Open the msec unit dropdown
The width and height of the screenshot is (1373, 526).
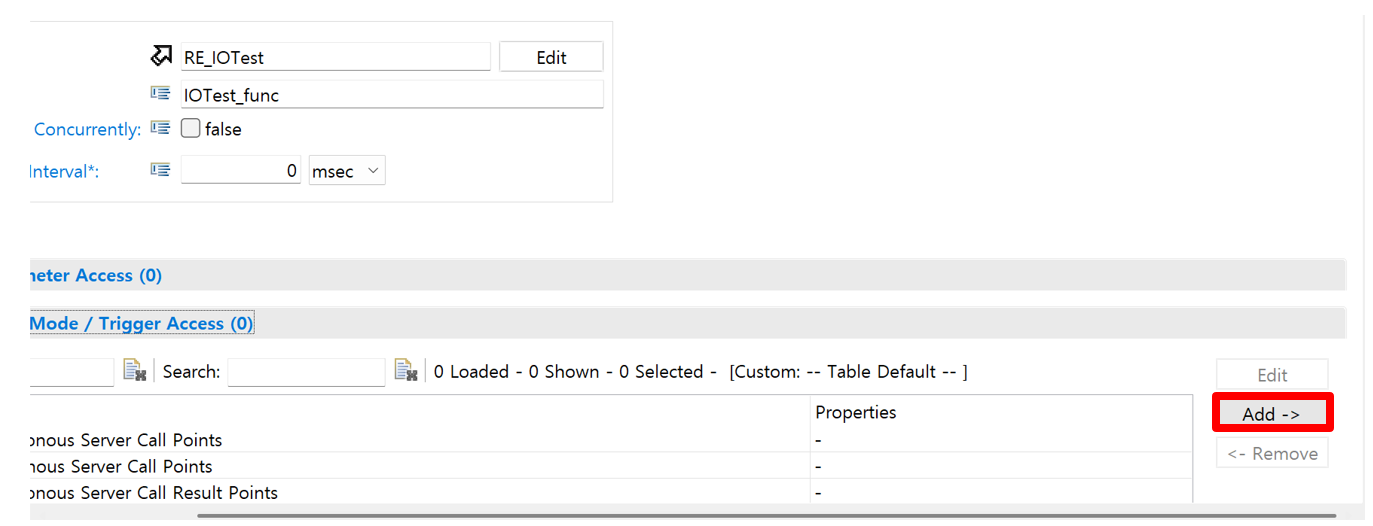tap(347, 171)
